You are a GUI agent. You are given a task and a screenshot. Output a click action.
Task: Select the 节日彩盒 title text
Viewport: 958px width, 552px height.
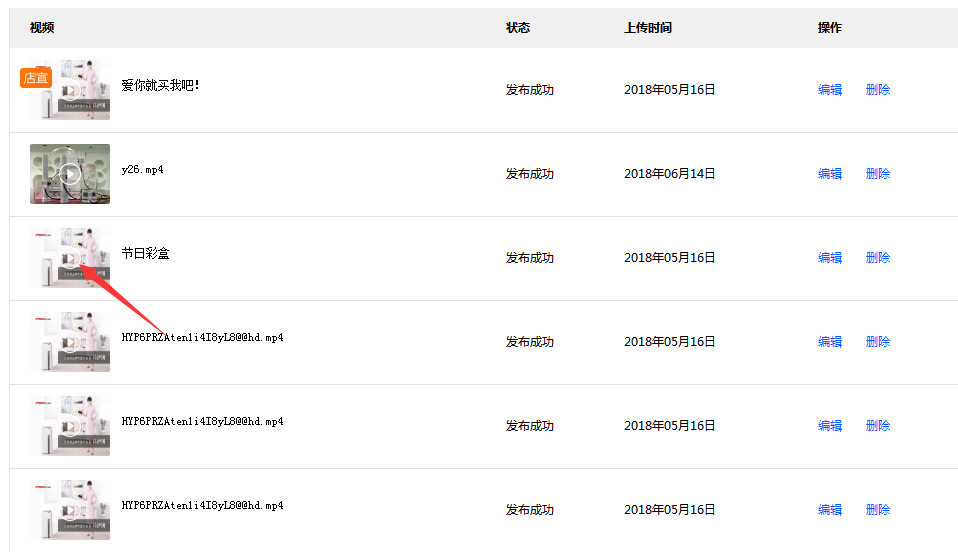146,254
